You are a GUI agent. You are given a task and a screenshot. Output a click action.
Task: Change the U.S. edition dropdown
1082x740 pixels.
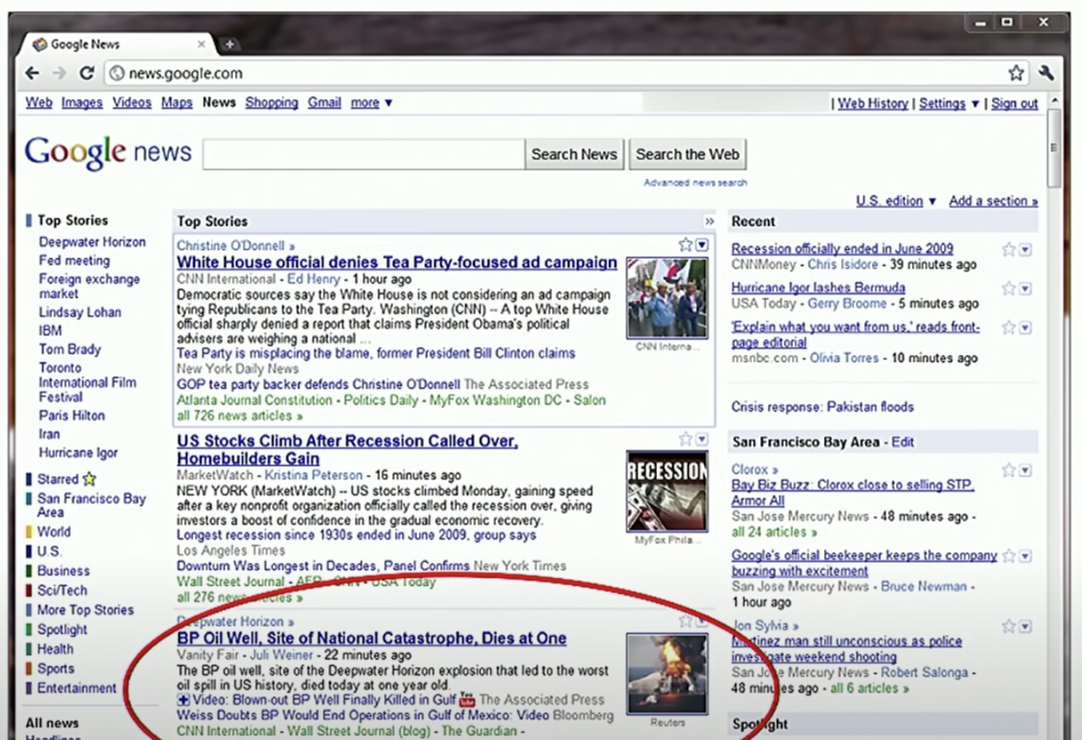pyautogui.click(x=896, y=201)
